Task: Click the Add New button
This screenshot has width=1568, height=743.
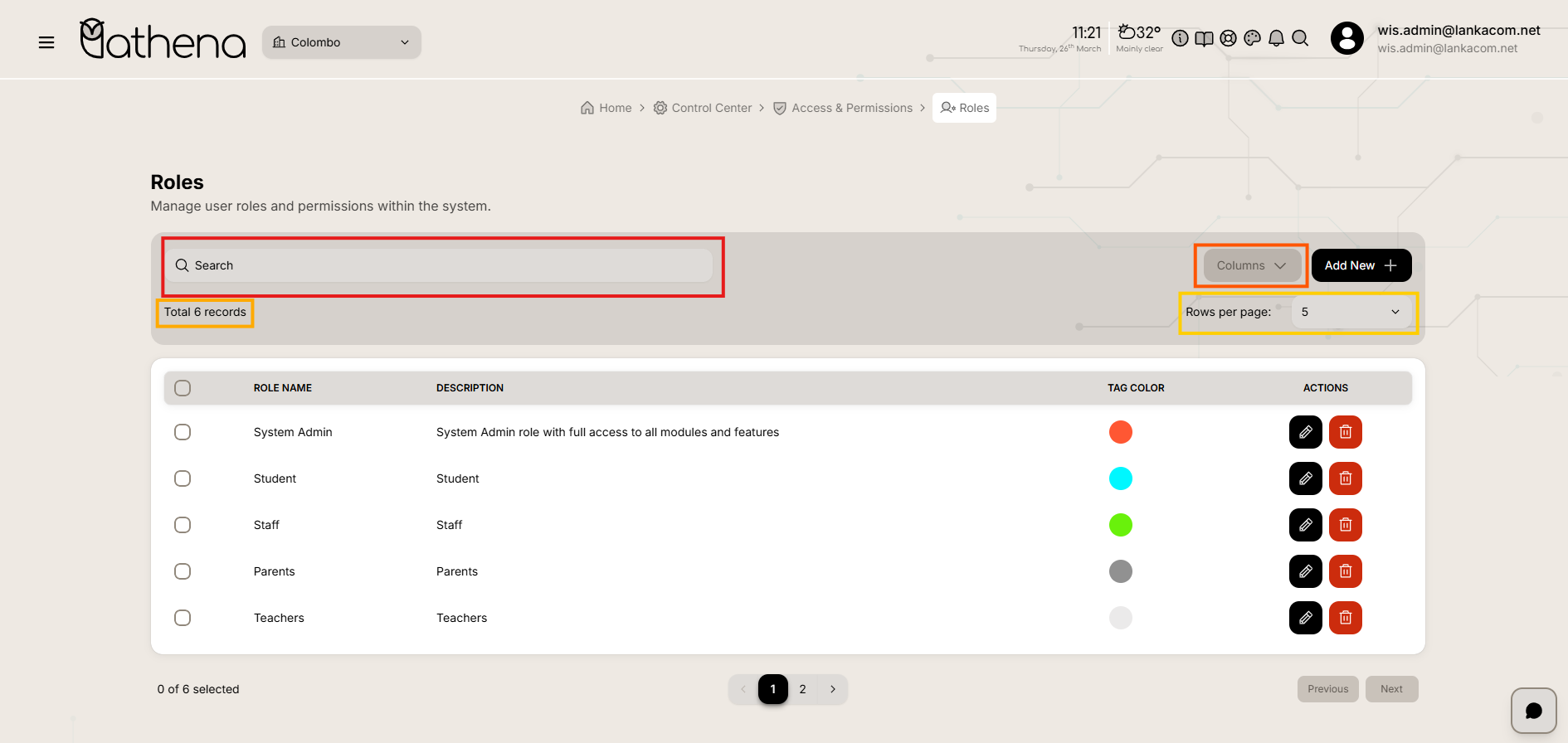Action: [1361, 265]
